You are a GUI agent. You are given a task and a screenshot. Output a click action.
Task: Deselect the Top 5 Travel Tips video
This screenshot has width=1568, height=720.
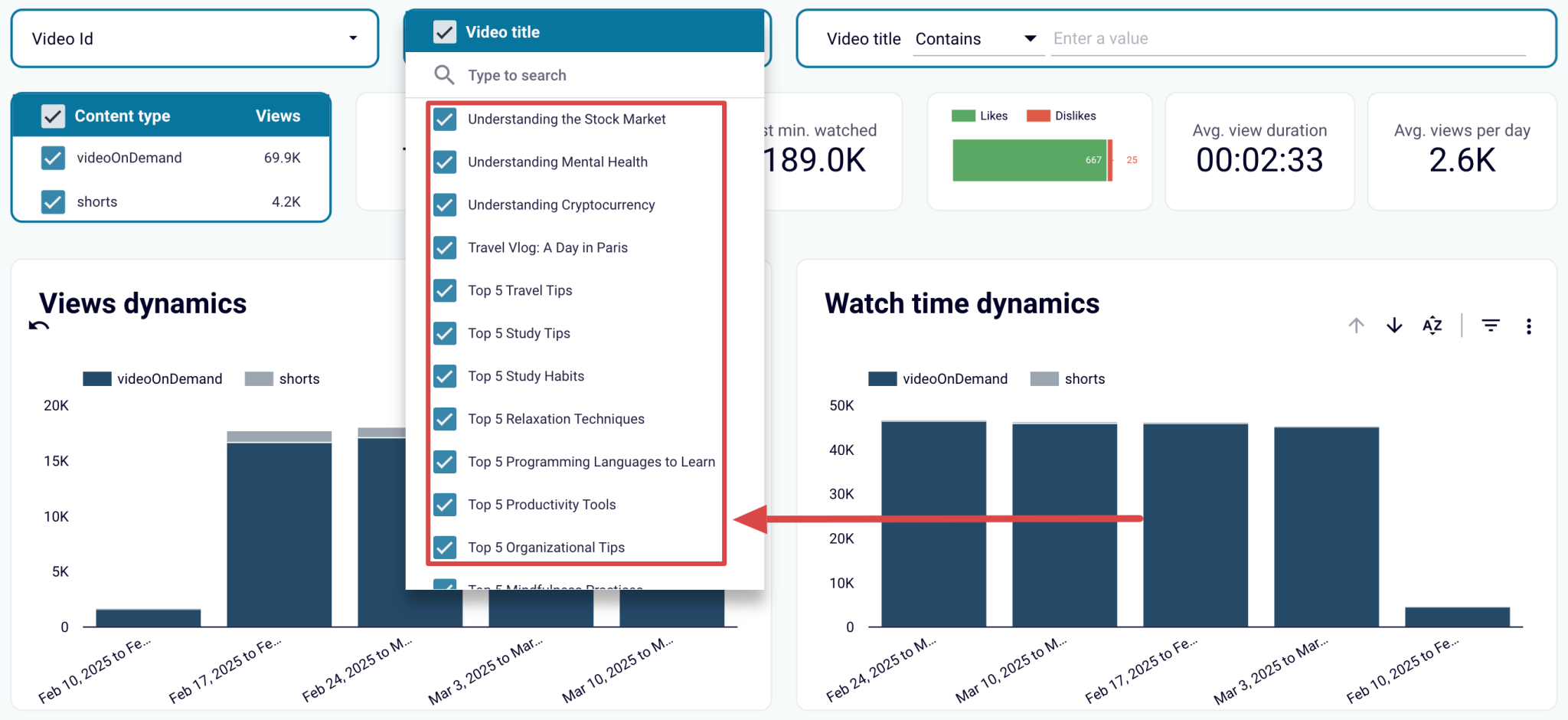[x=445, y=290]
